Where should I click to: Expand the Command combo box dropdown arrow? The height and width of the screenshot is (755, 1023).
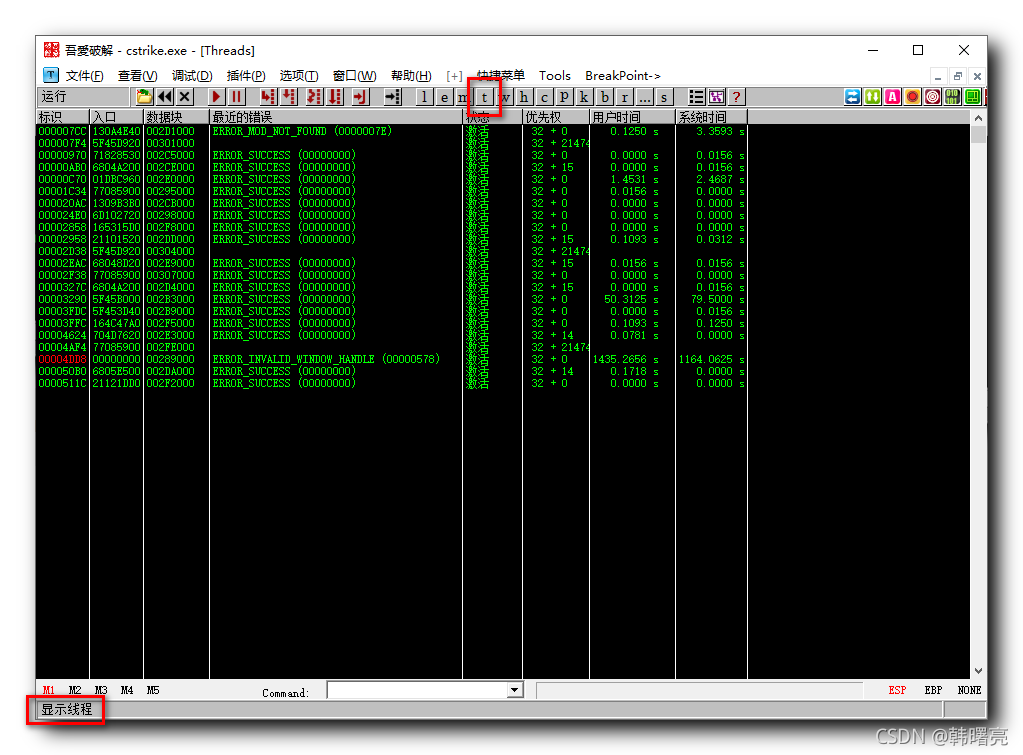pos(515,690)
